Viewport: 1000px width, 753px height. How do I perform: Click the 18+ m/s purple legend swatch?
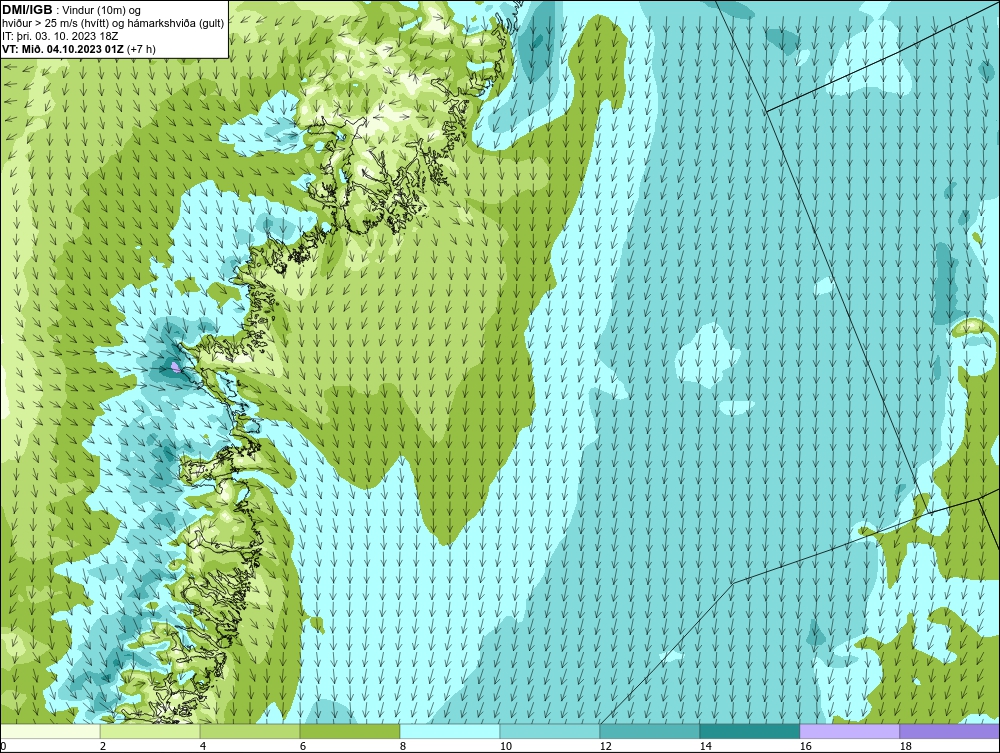(x=950, y=731)
